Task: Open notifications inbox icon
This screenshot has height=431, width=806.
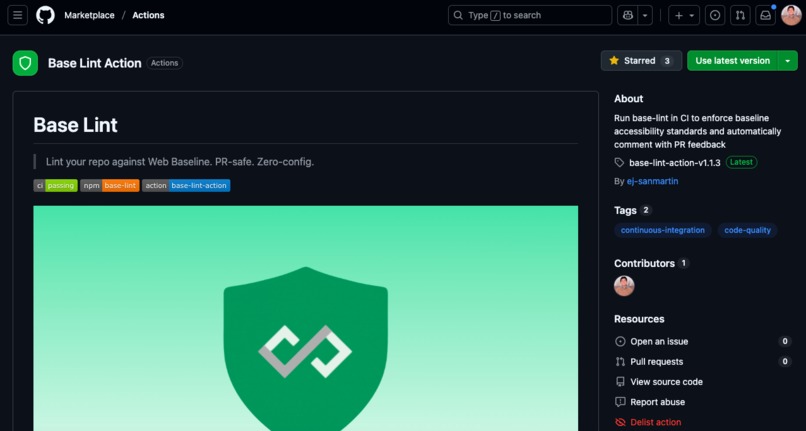Action: 765,15
